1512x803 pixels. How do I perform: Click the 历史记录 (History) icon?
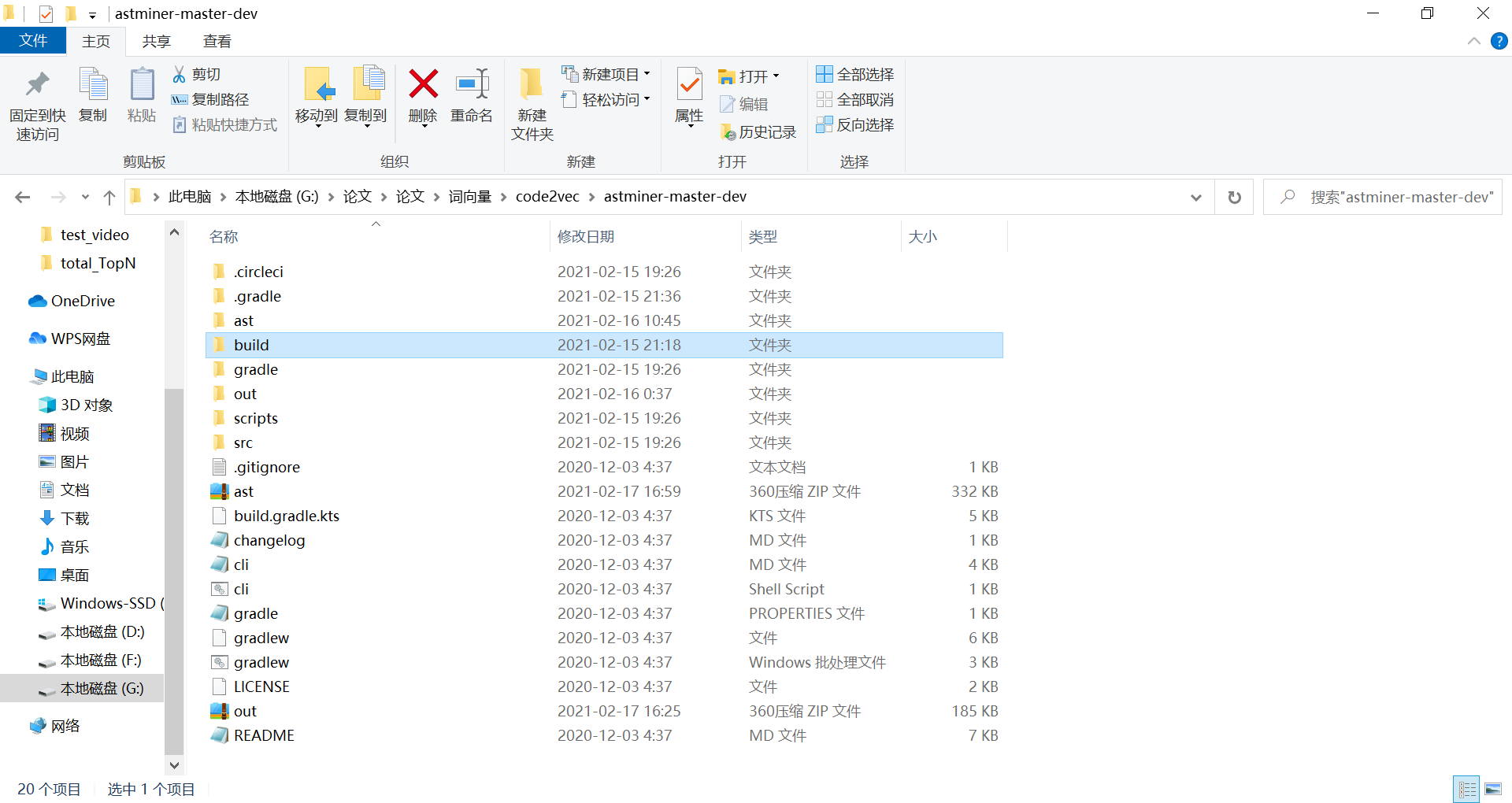[728, 131]
